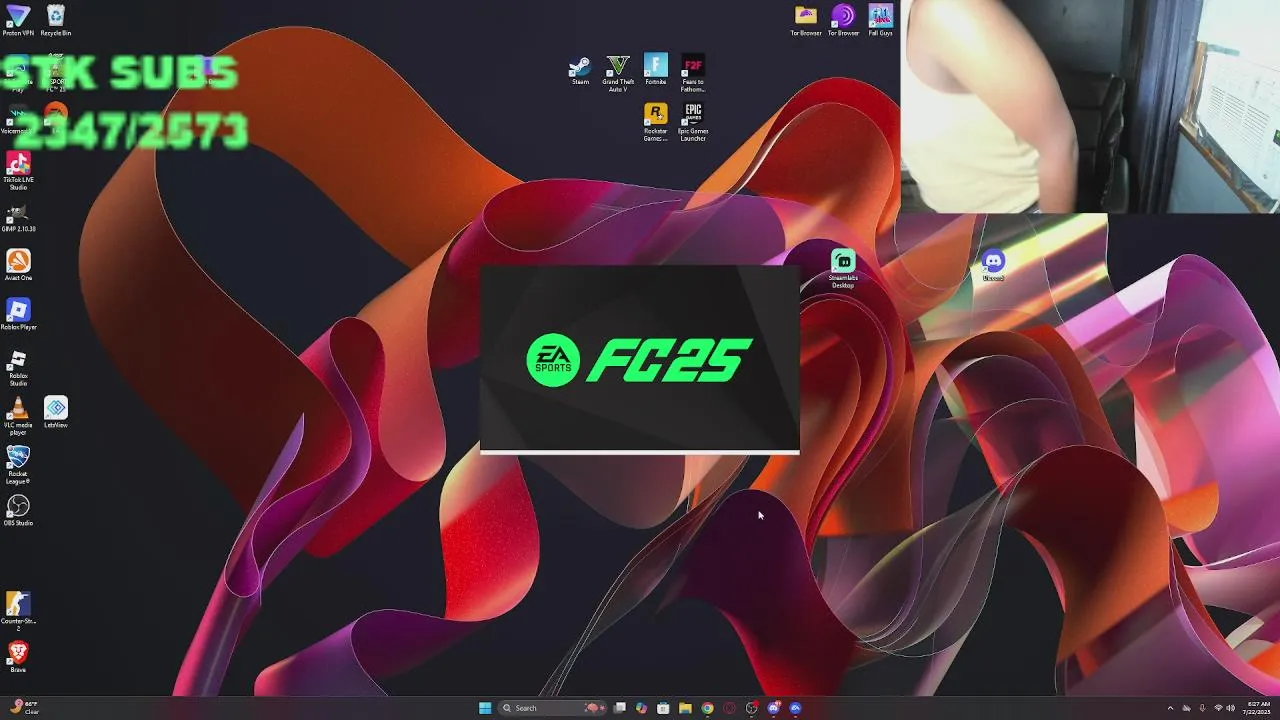Open Copilot from the taskbar
The image size is (1280, 720).
(641, 708)
